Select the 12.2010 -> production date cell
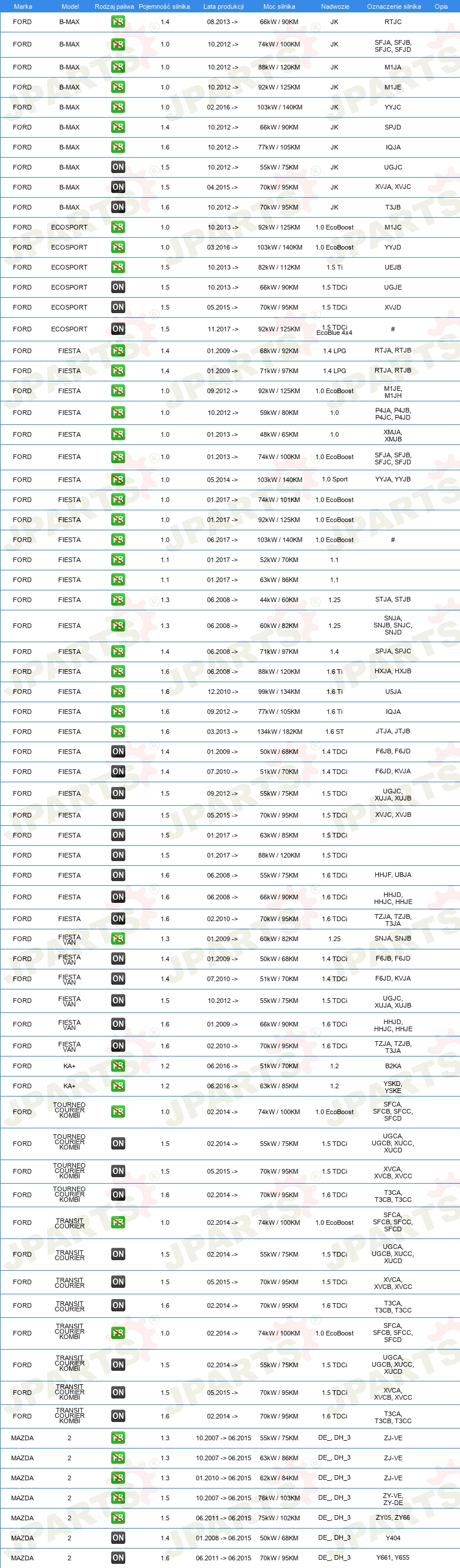 (223, 692)
